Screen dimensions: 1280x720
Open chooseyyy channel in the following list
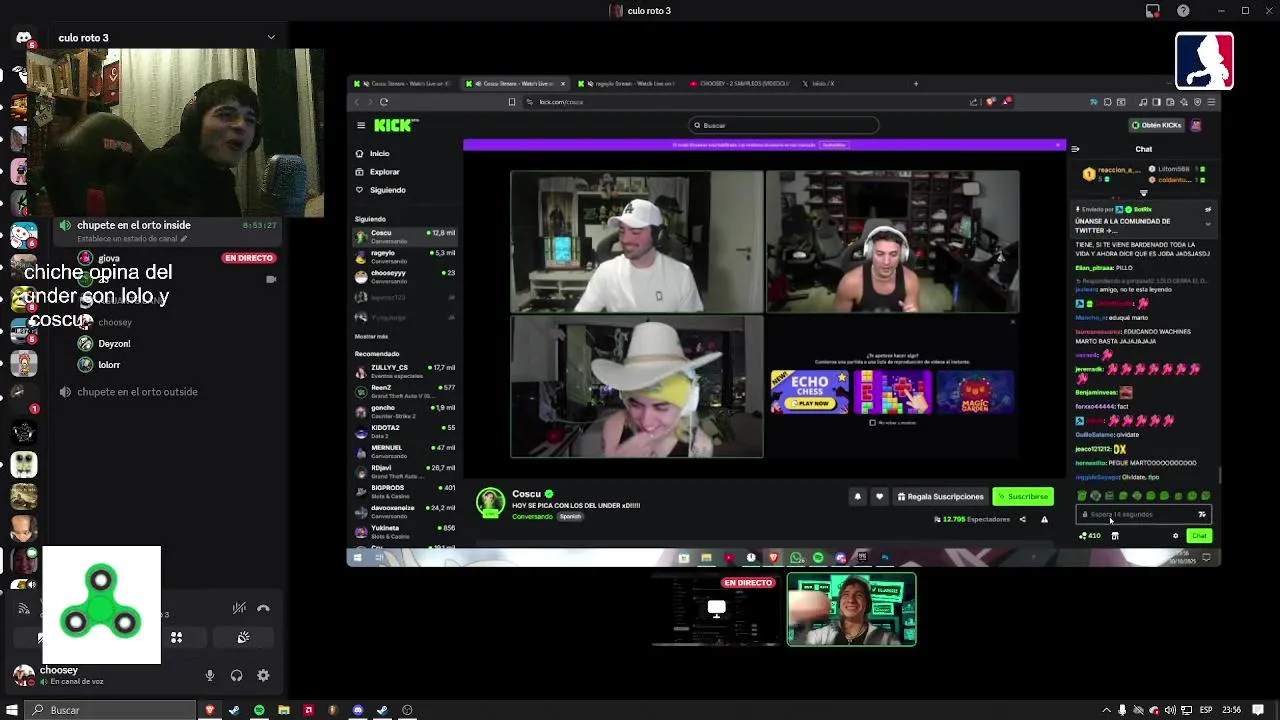click(x=405, y=276)
